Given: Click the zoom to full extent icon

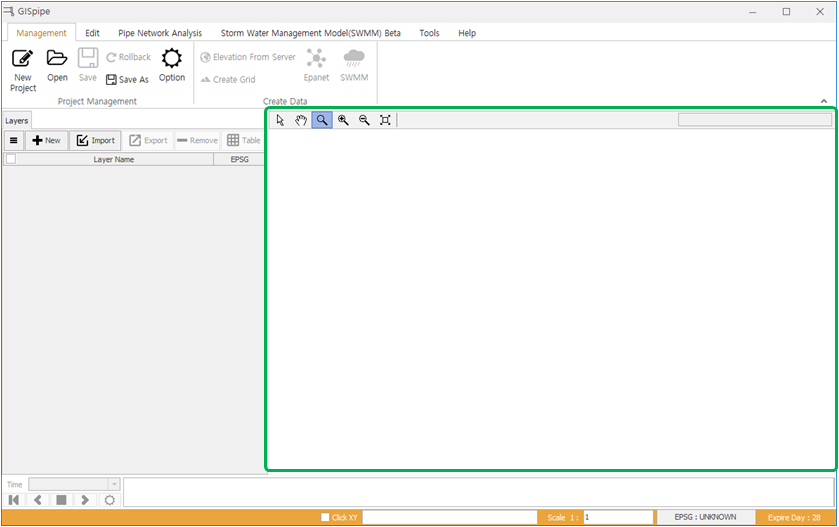Looking at the screenshot, I should tap(385, 120).
